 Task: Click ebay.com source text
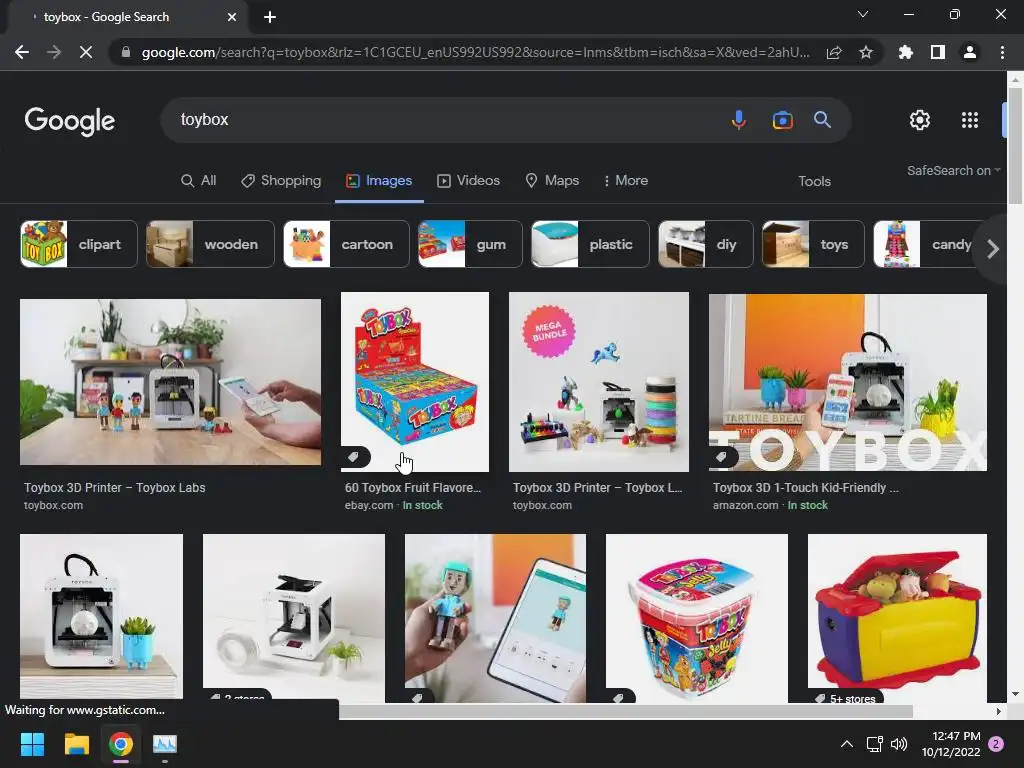pos(369,505)
